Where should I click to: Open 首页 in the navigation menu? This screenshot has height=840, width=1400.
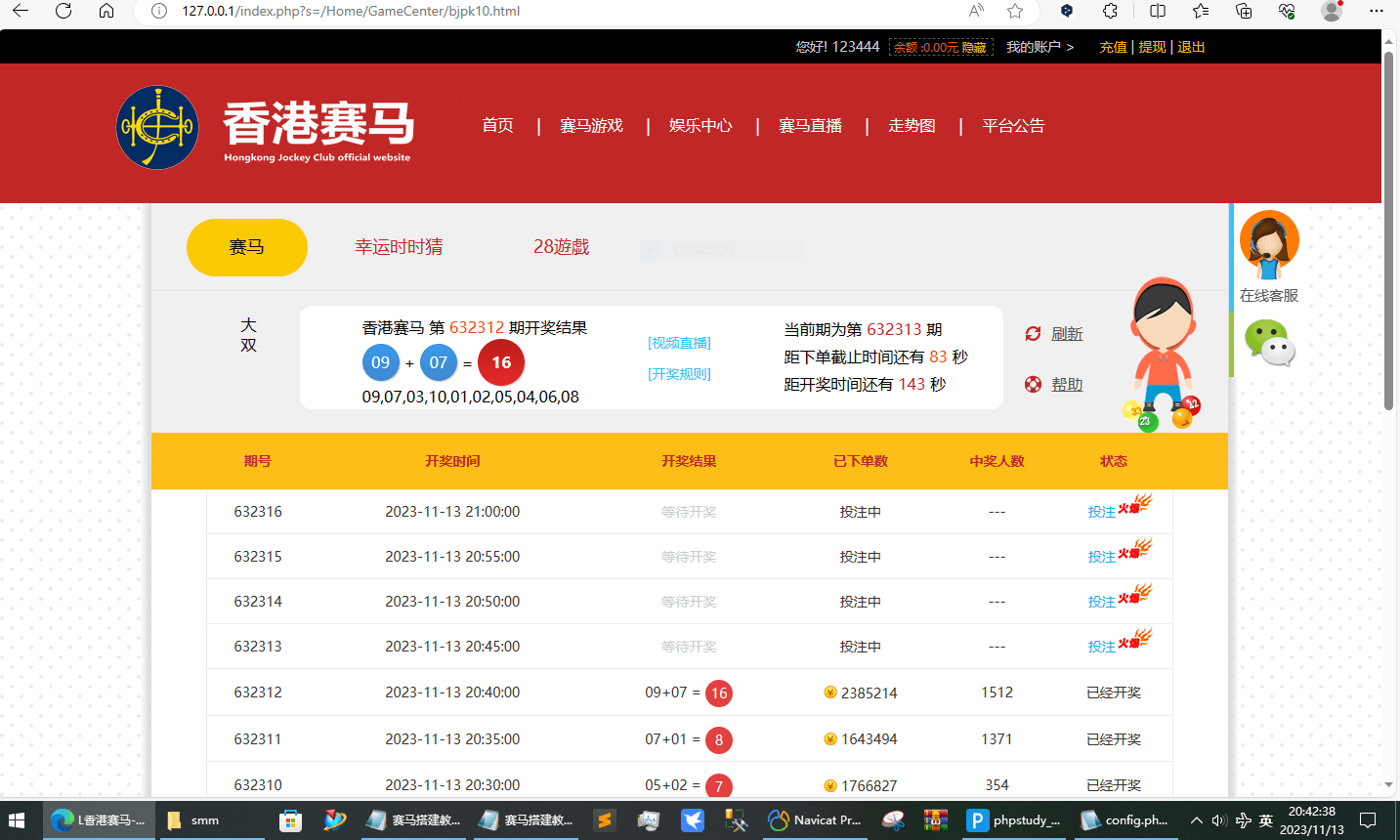click(x=497, y=125)
